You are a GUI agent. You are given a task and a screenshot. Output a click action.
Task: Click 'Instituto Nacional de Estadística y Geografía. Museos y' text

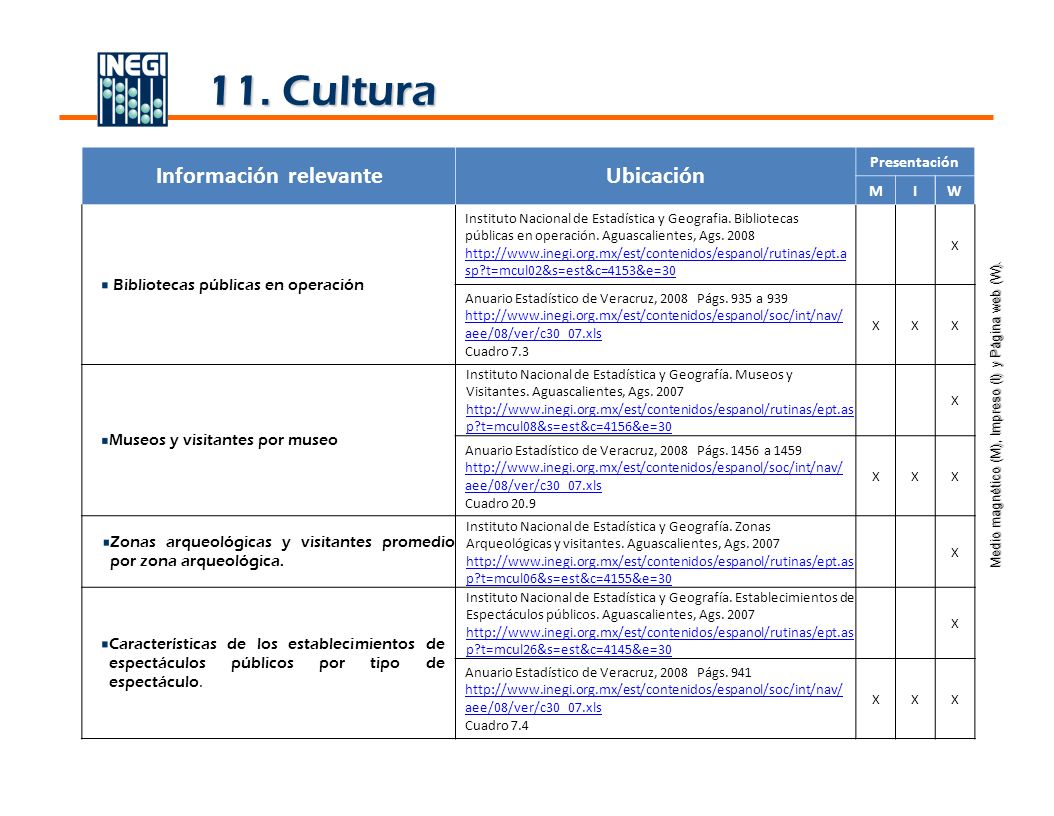[x=629, y=374]
